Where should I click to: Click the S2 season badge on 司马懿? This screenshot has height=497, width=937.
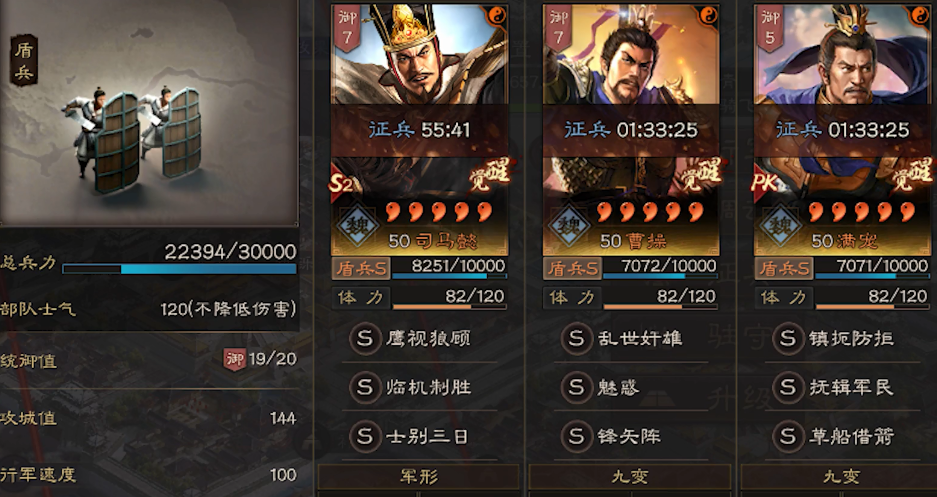tap(341, 184)
